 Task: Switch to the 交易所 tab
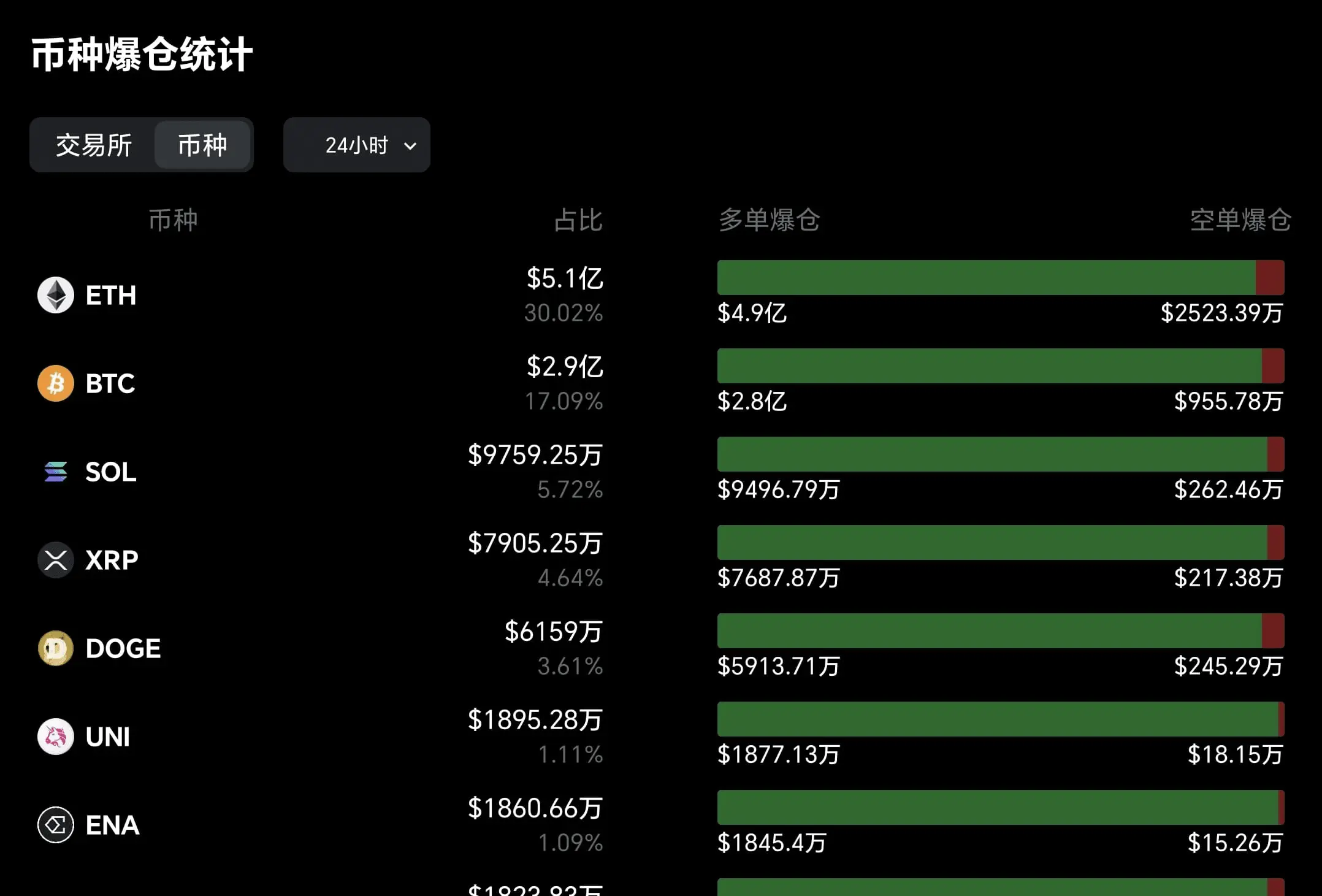pos(94,145)
